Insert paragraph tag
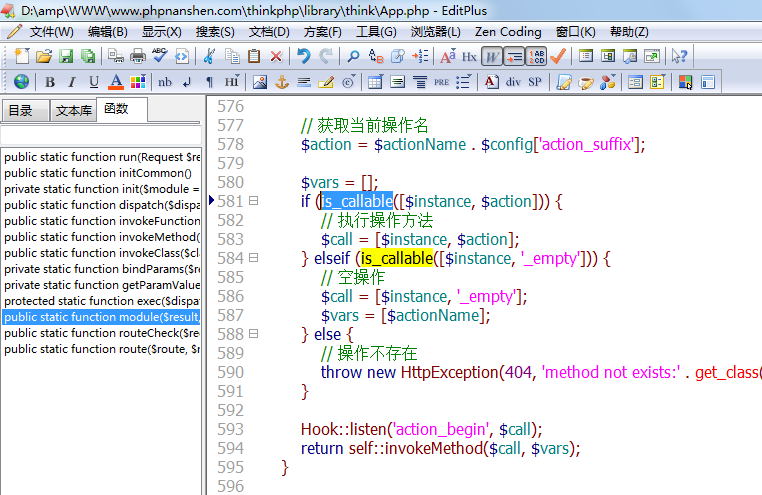Viewport: 762px width, 495px height. 209,82
